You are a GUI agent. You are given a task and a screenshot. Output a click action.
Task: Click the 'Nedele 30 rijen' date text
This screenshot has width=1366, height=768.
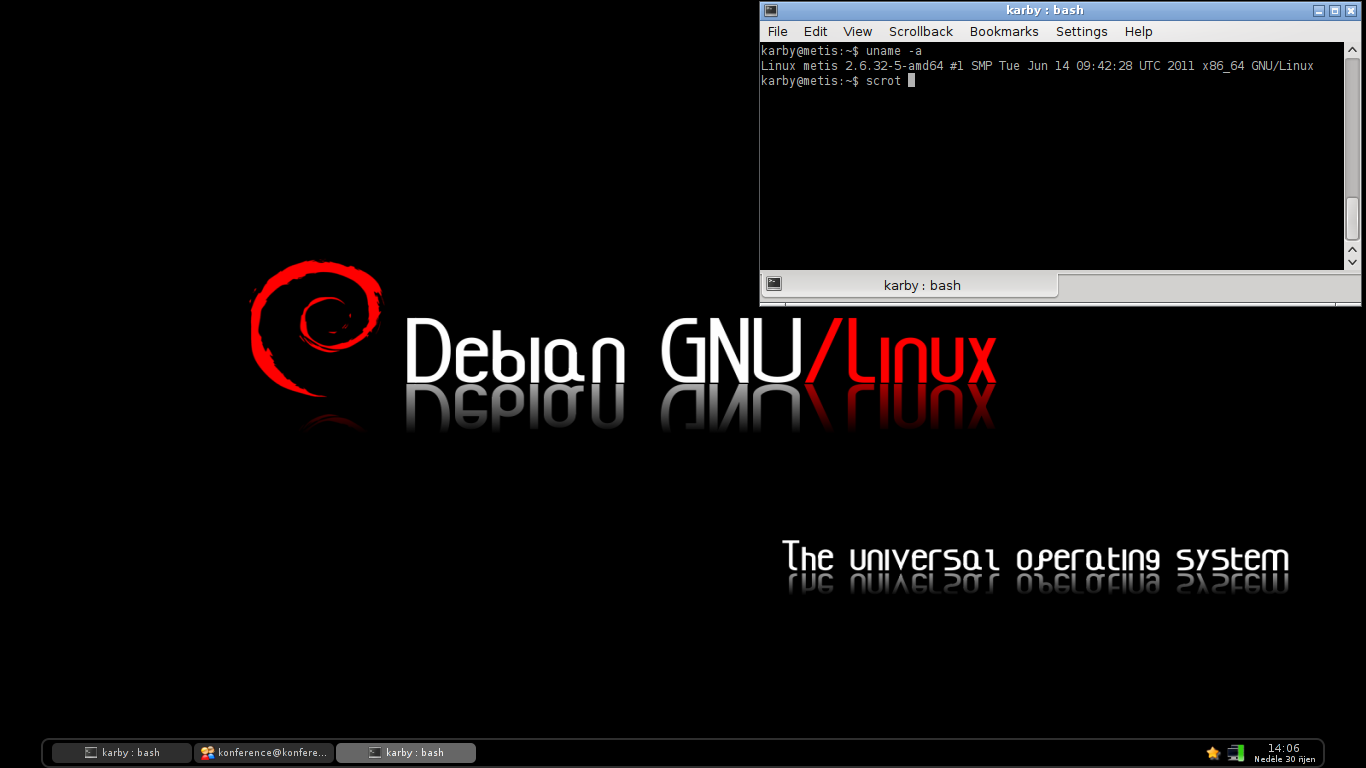(1284, 759)
